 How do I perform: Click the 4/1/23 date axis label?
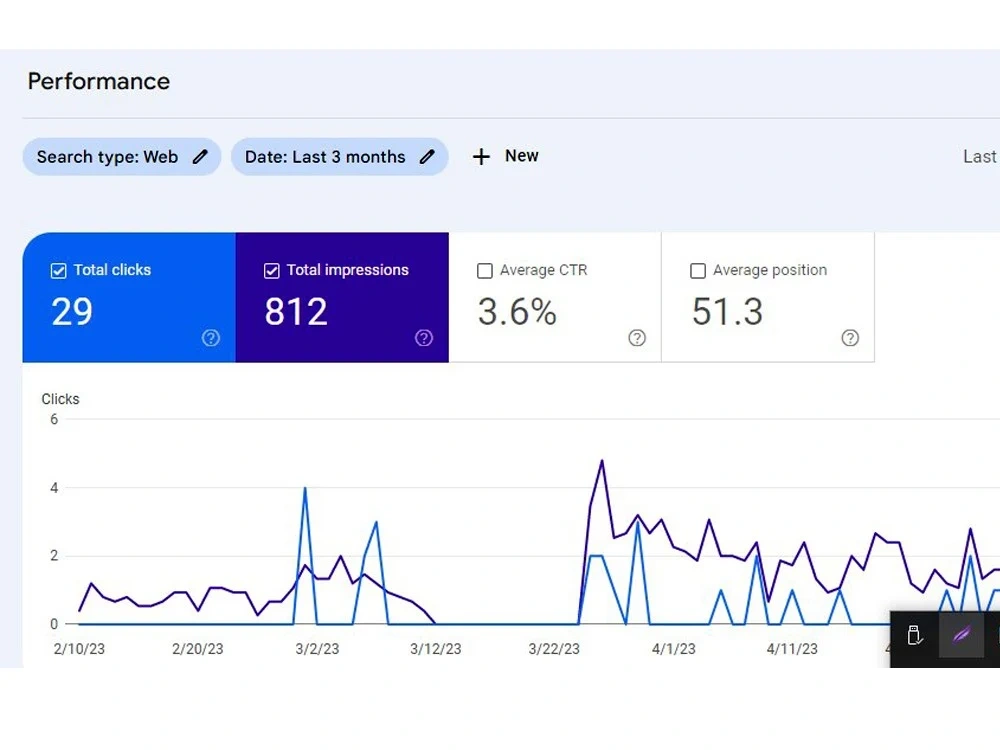coord(673,649)
